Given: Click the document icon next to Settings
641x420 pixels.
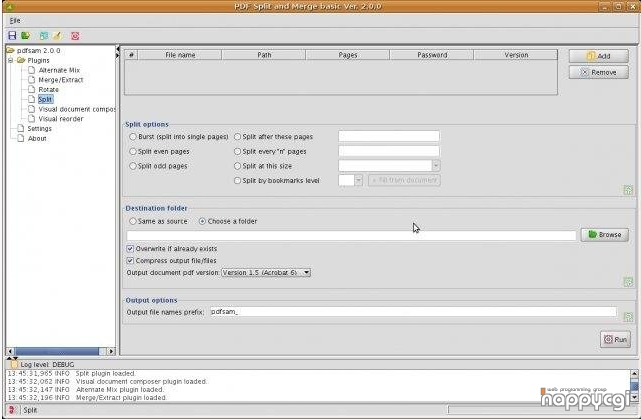Looking at the screenshot, I should pos(21,128).
